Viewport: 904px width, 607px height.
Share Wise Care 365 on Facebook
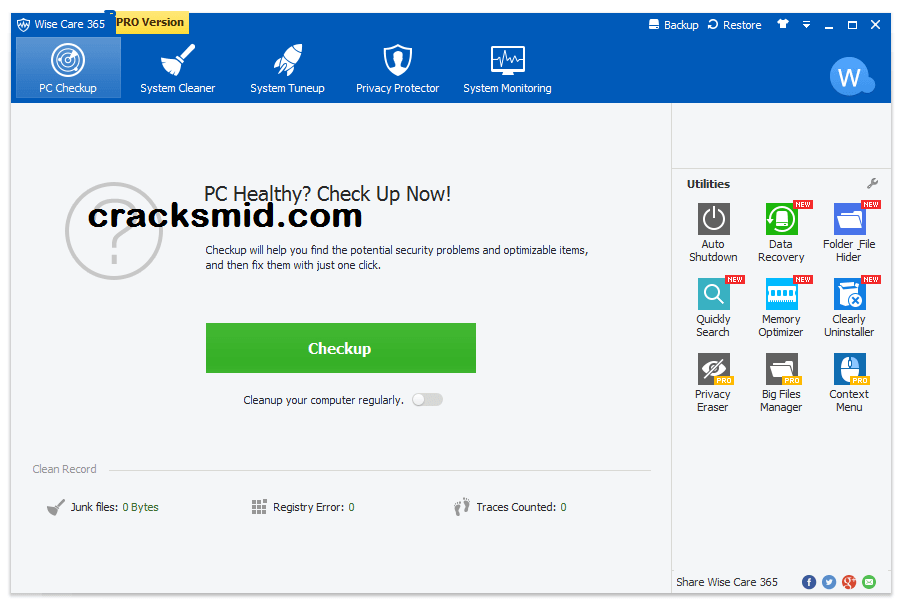809,582
